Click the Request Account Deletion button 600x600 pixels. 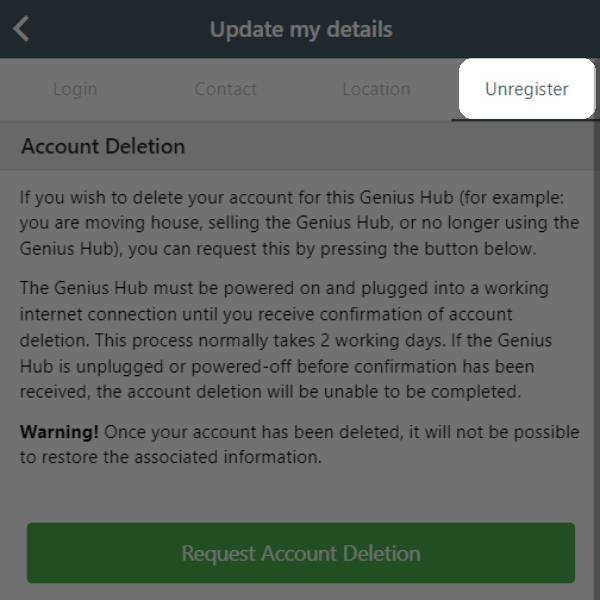click(x=301, y=553)
